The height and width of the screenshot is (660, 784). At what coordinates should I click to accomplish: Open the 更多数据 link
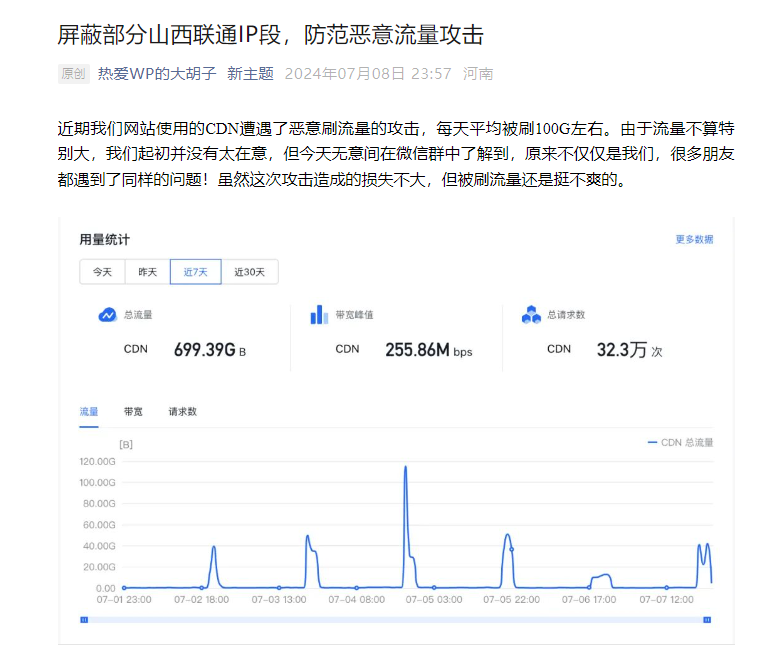[x=694, y=240]
